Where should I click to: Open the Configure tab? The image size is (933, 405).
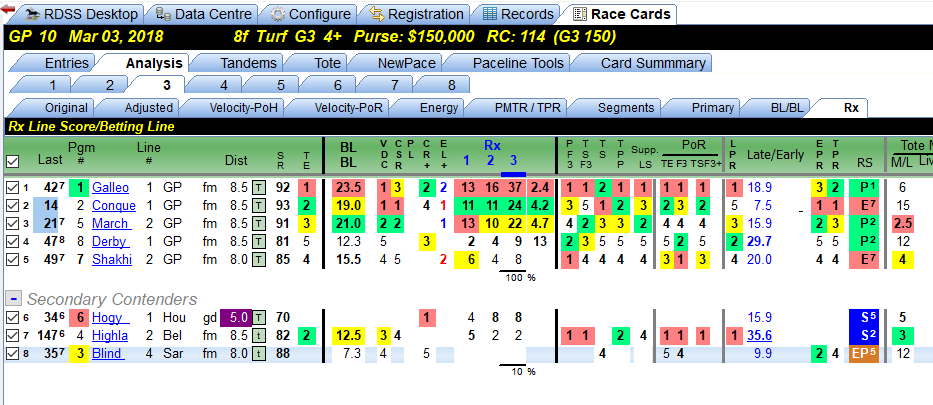coord(310,14)
